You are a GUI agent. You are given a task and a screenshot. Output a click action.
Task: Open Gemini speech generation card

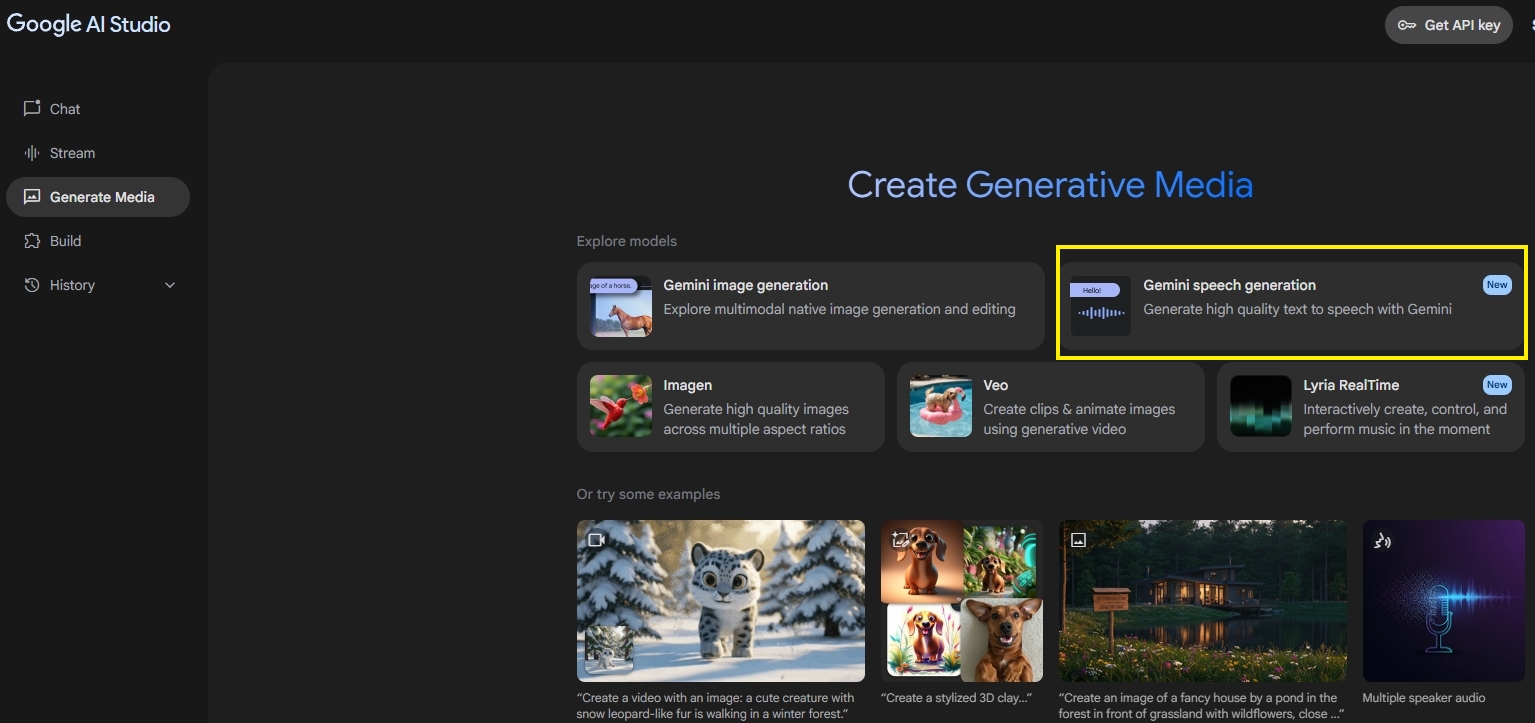point(1291,306)
